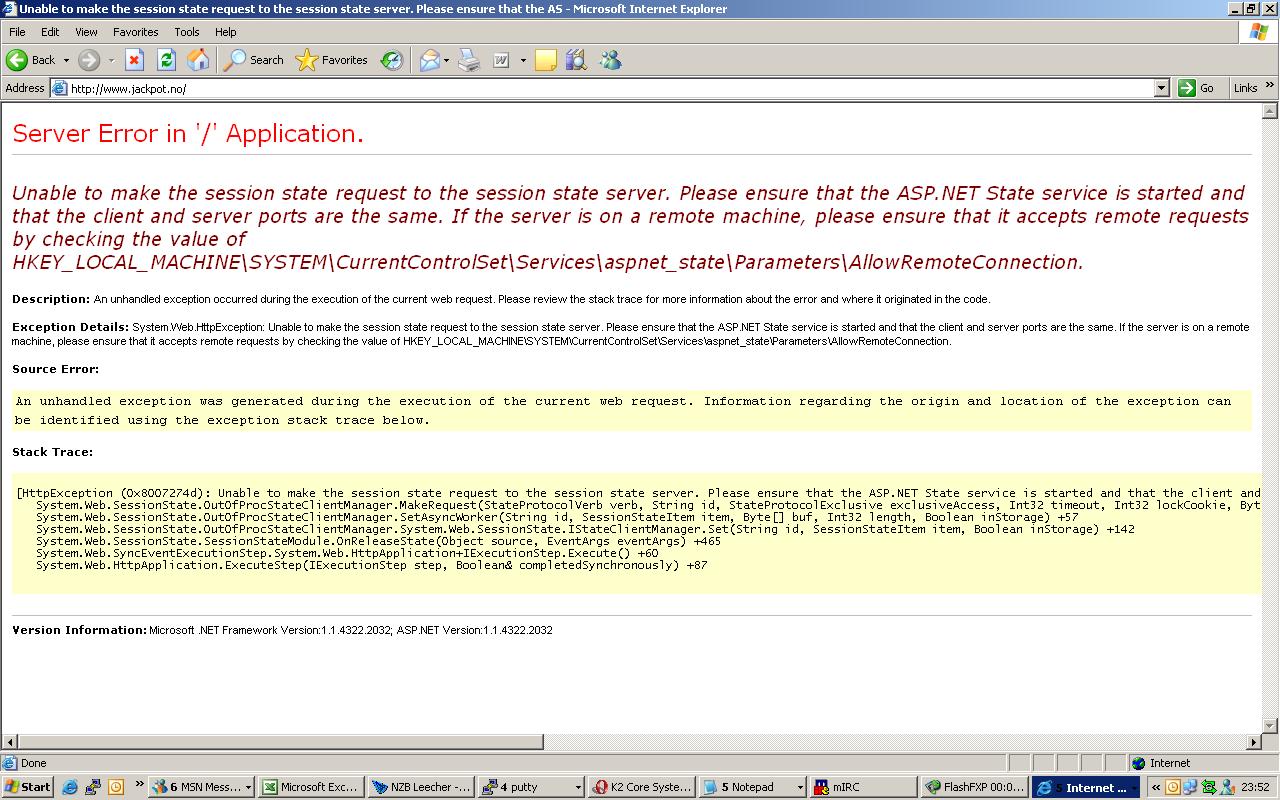Image resolution: width=1280 pixels, height=800 pixels.
Task: Click the horizontal scrollbar left arrow
Action: [9, 742]
